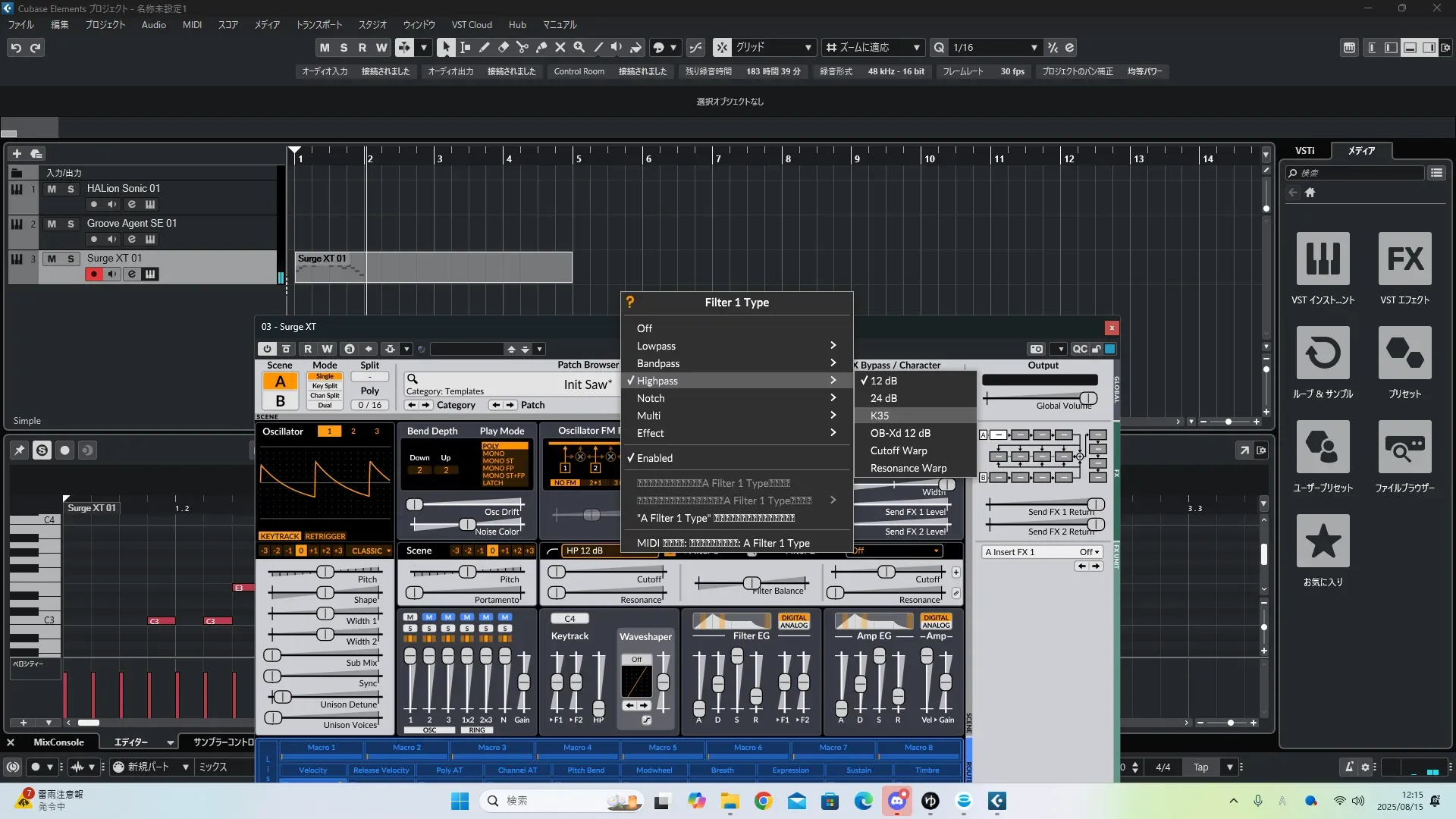Screen dimensions: 1456x819
Task: Click the Global Volume slider handle
Action: tap(1088, 398)
